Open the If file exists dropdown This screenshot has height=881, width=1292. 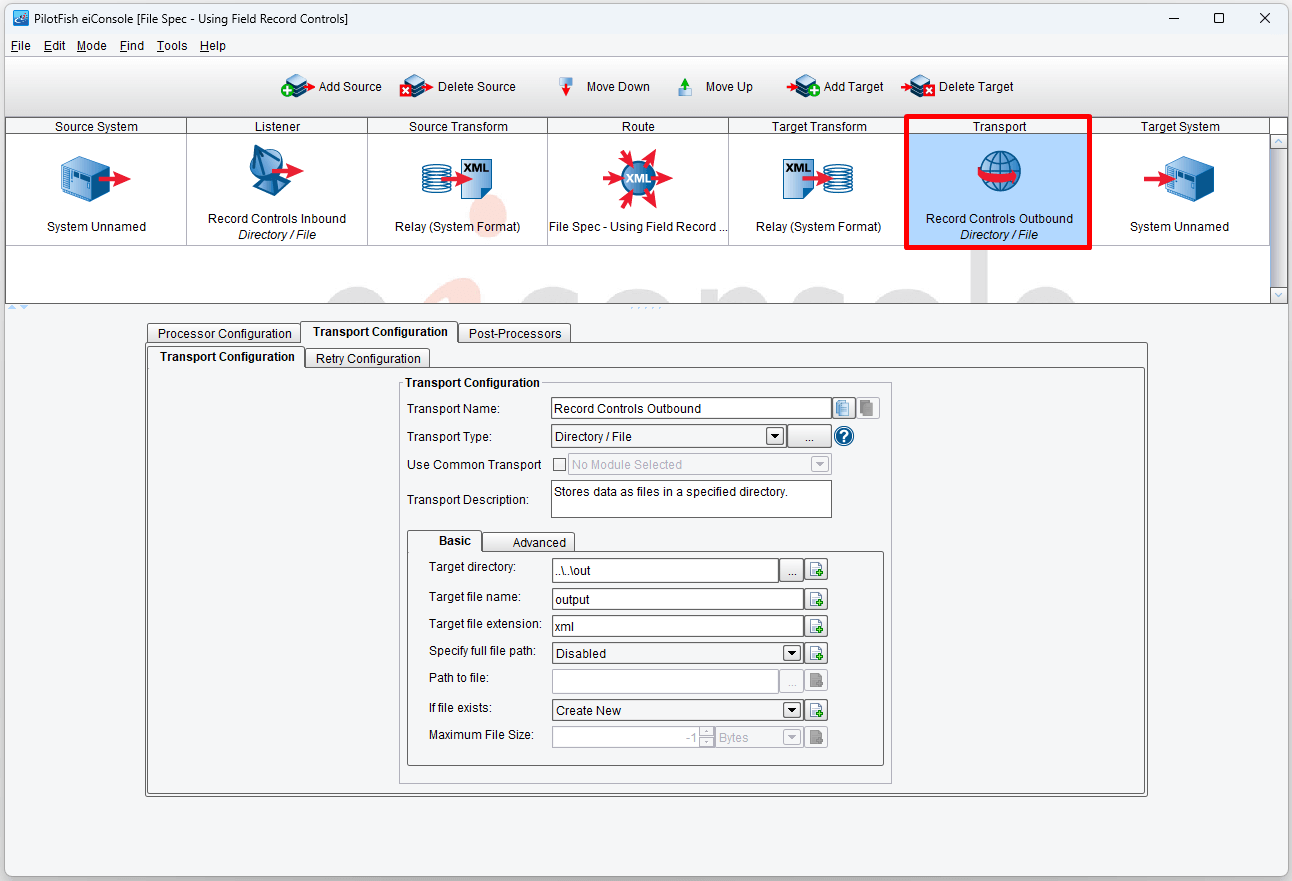click(x=792, y=710)
